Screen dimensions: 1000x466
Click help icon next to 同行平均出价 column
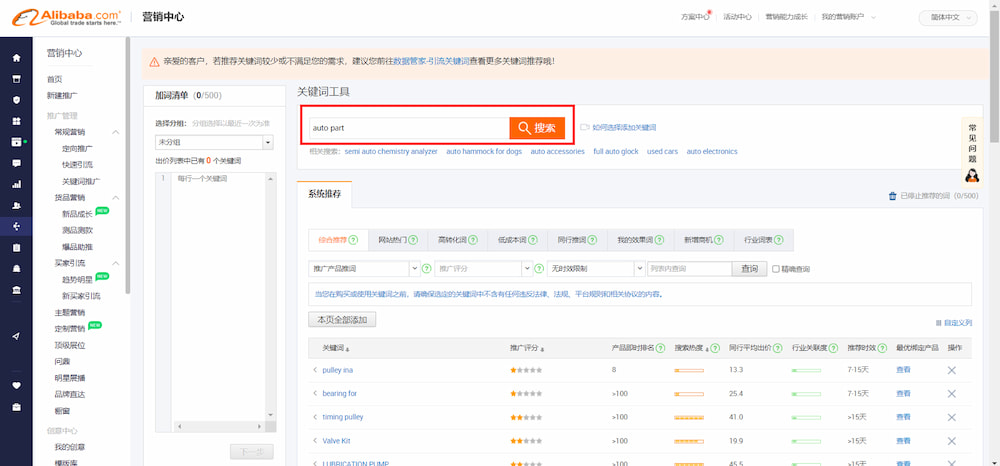coord(779,348)
